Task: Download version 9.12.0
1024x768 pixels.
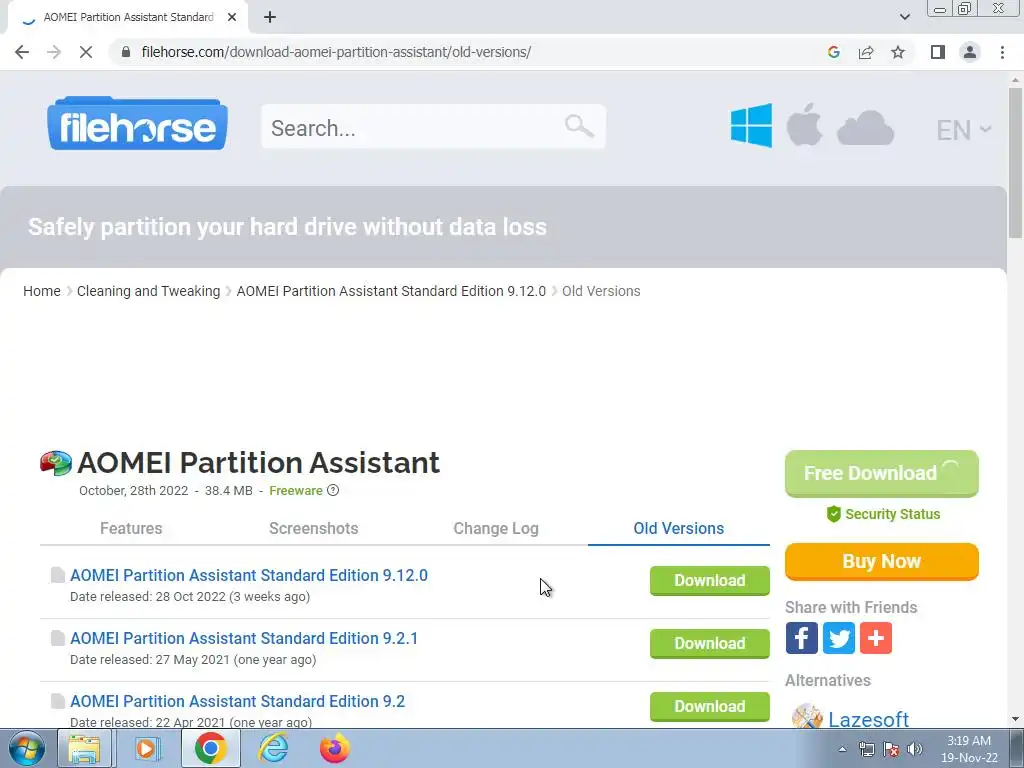Action: click(709, 581)
